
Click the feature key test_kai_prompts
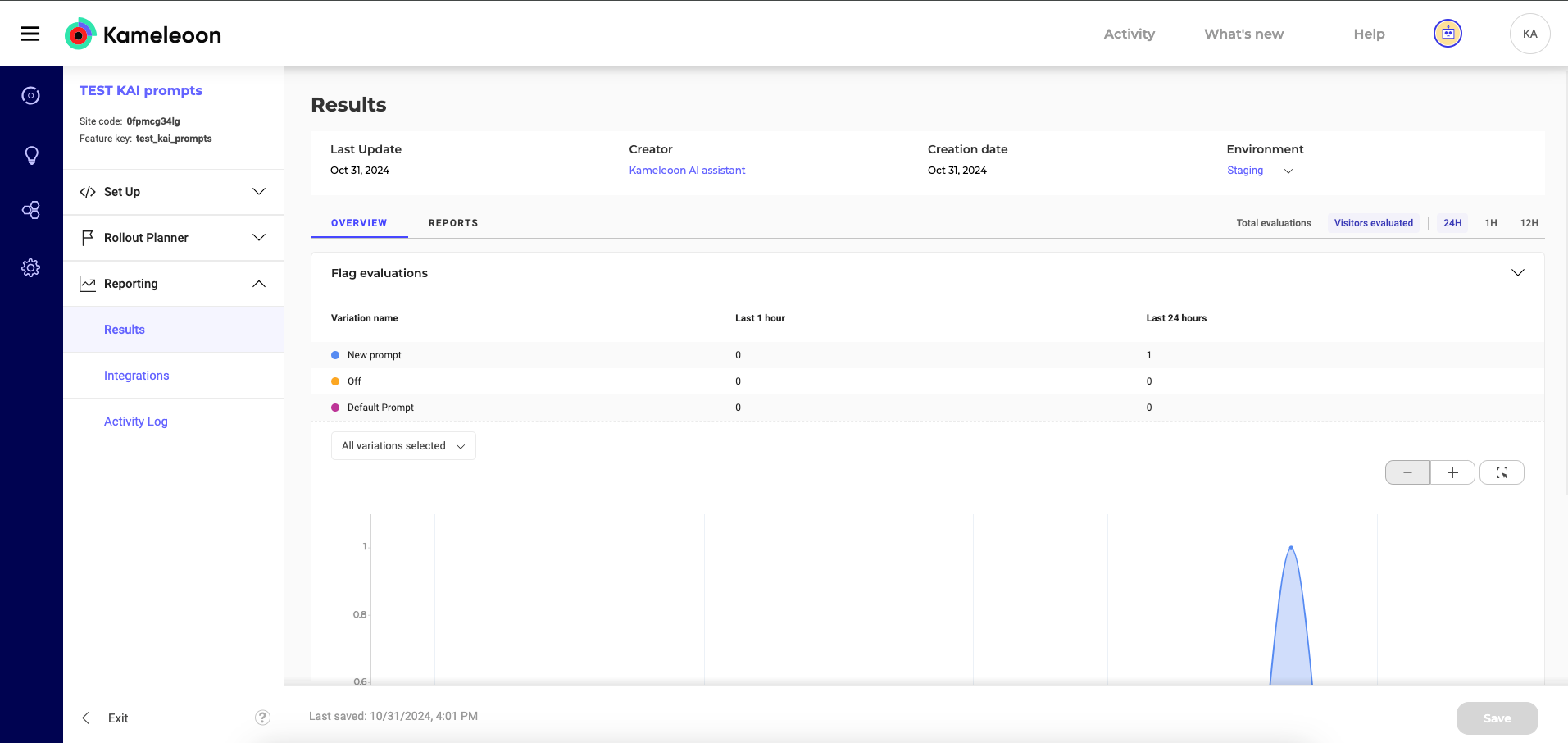(174, 139)
